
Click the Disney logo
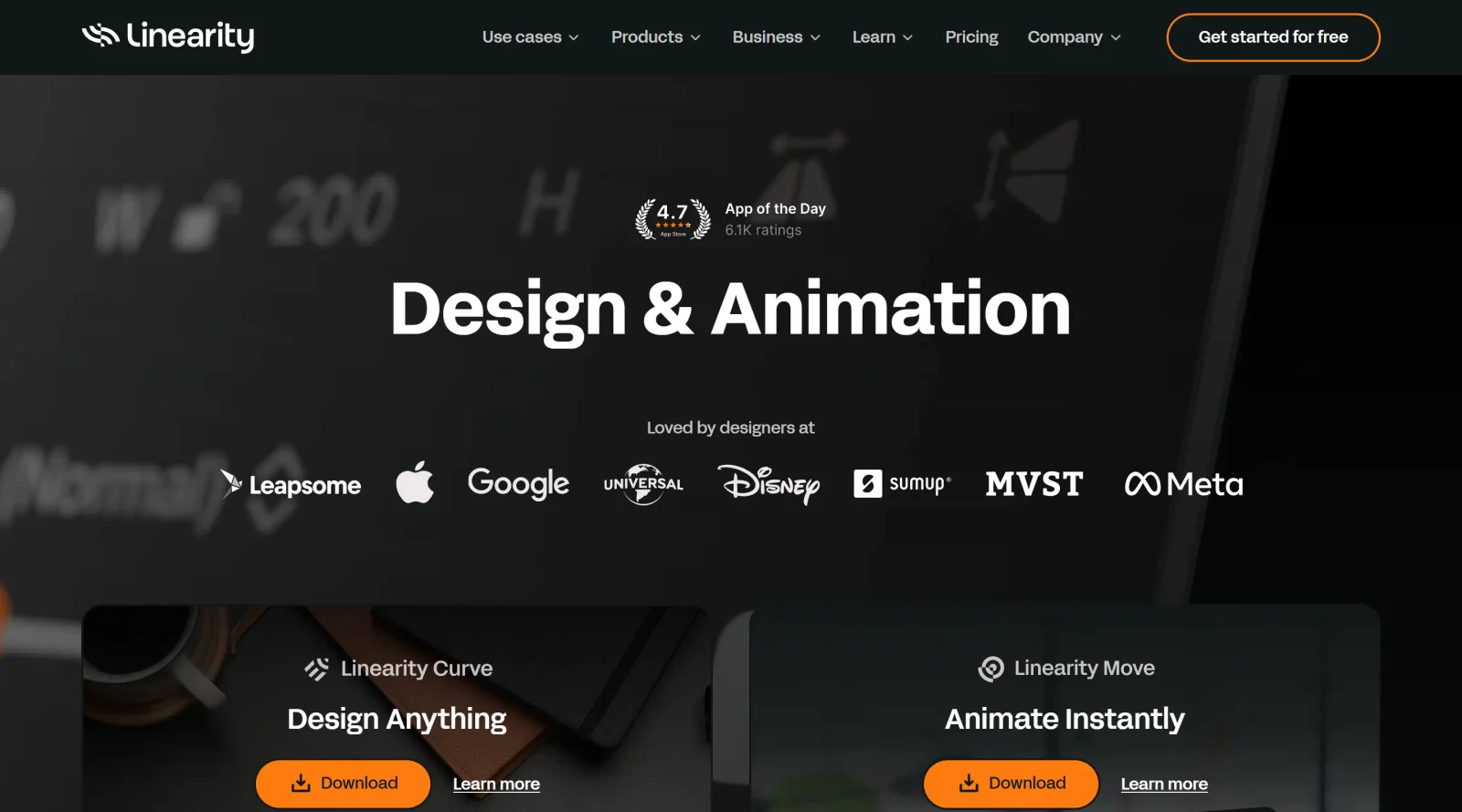click(x=768, y=484)
